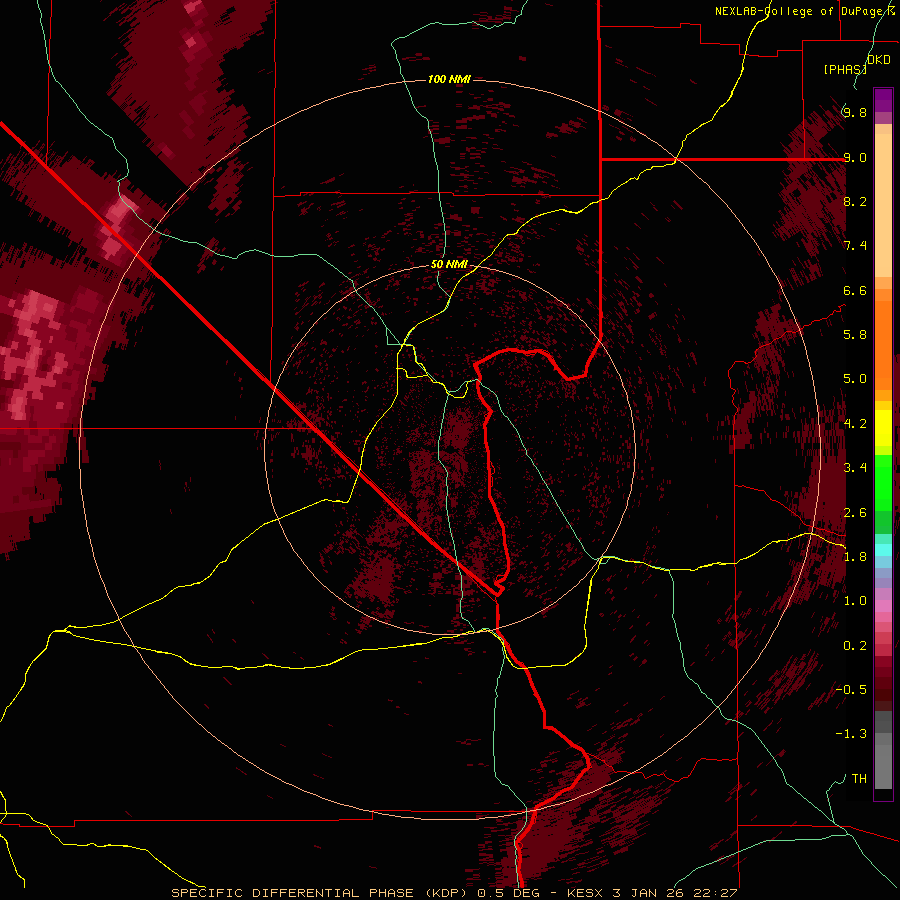Viewport: 900px width, 900px height.
Task: Click the SPECIFIC DIFFERENTIAL PHASE (KDP) title text
Action: [x=320, y=893]
